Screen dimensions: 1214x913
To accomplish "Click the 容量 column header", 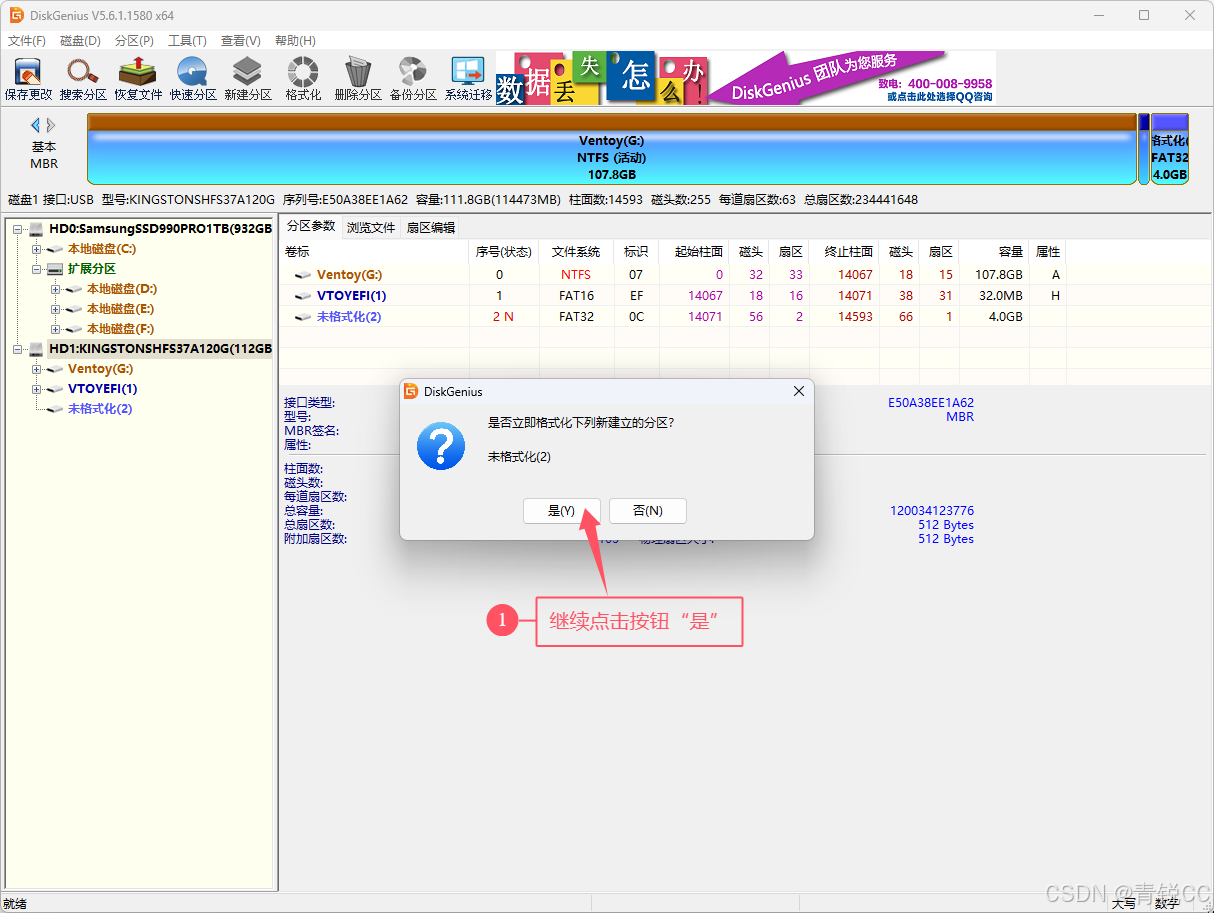I will (x=994, y=252).
